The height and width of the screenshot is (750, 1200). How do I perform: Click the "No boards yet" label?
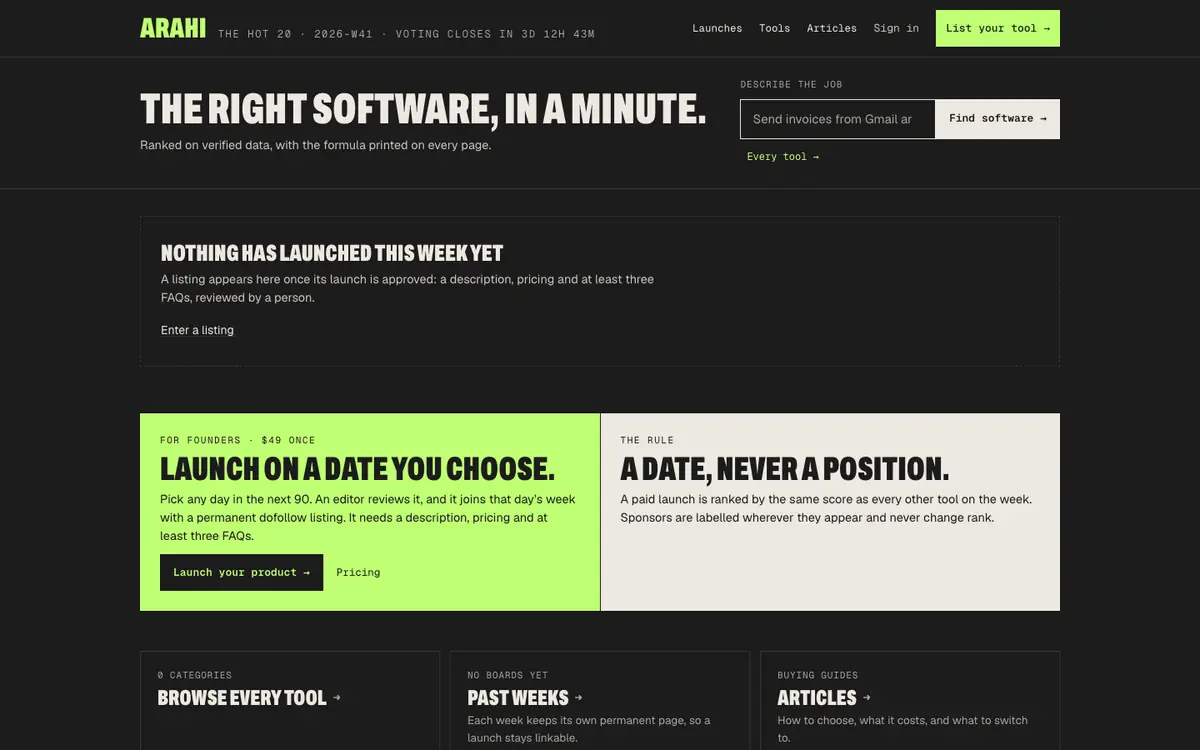click(x=508, y=675)
